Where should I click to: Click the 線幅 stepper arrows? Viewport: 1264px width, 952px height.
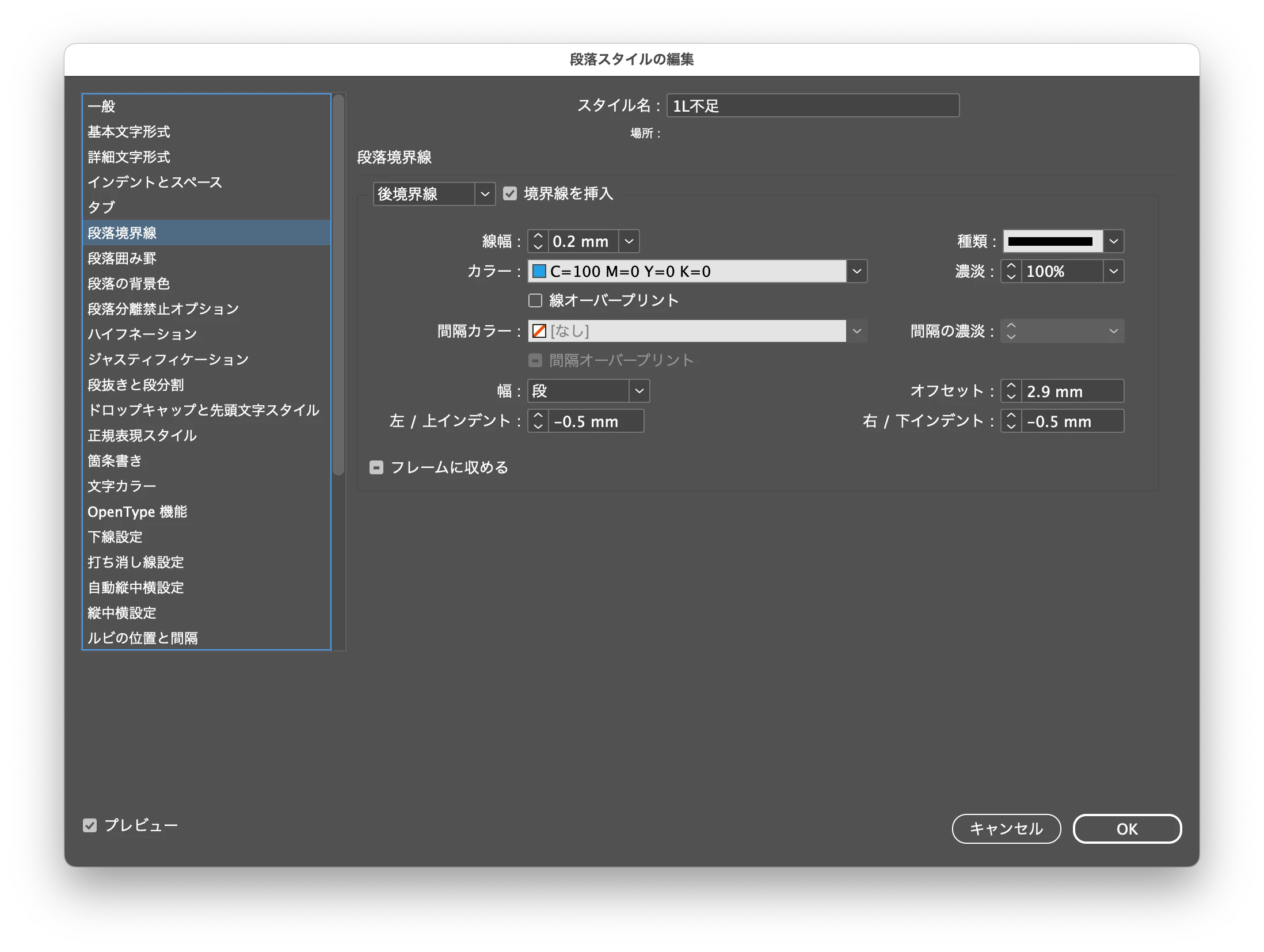pos(538,241)
